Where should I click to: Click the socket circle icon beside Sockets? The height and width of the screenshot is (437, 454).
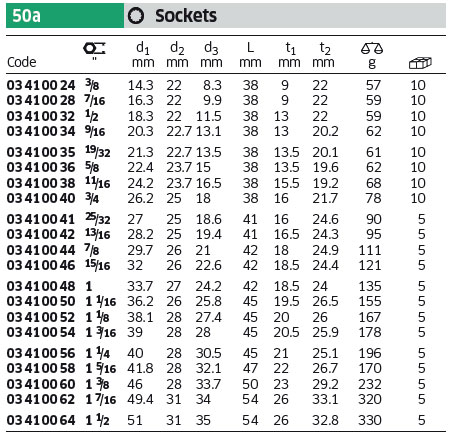click(136, 16)
